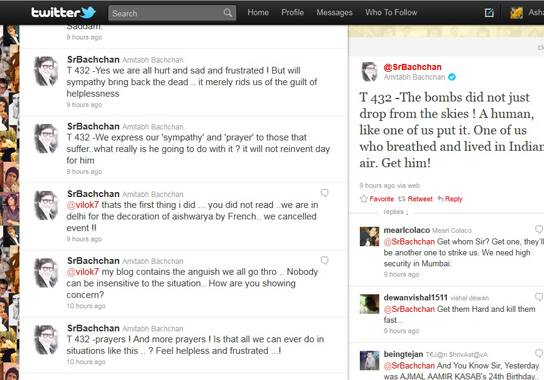Click the Retweet link on detail tweet

pyautogui.click(x=420, y=199)
